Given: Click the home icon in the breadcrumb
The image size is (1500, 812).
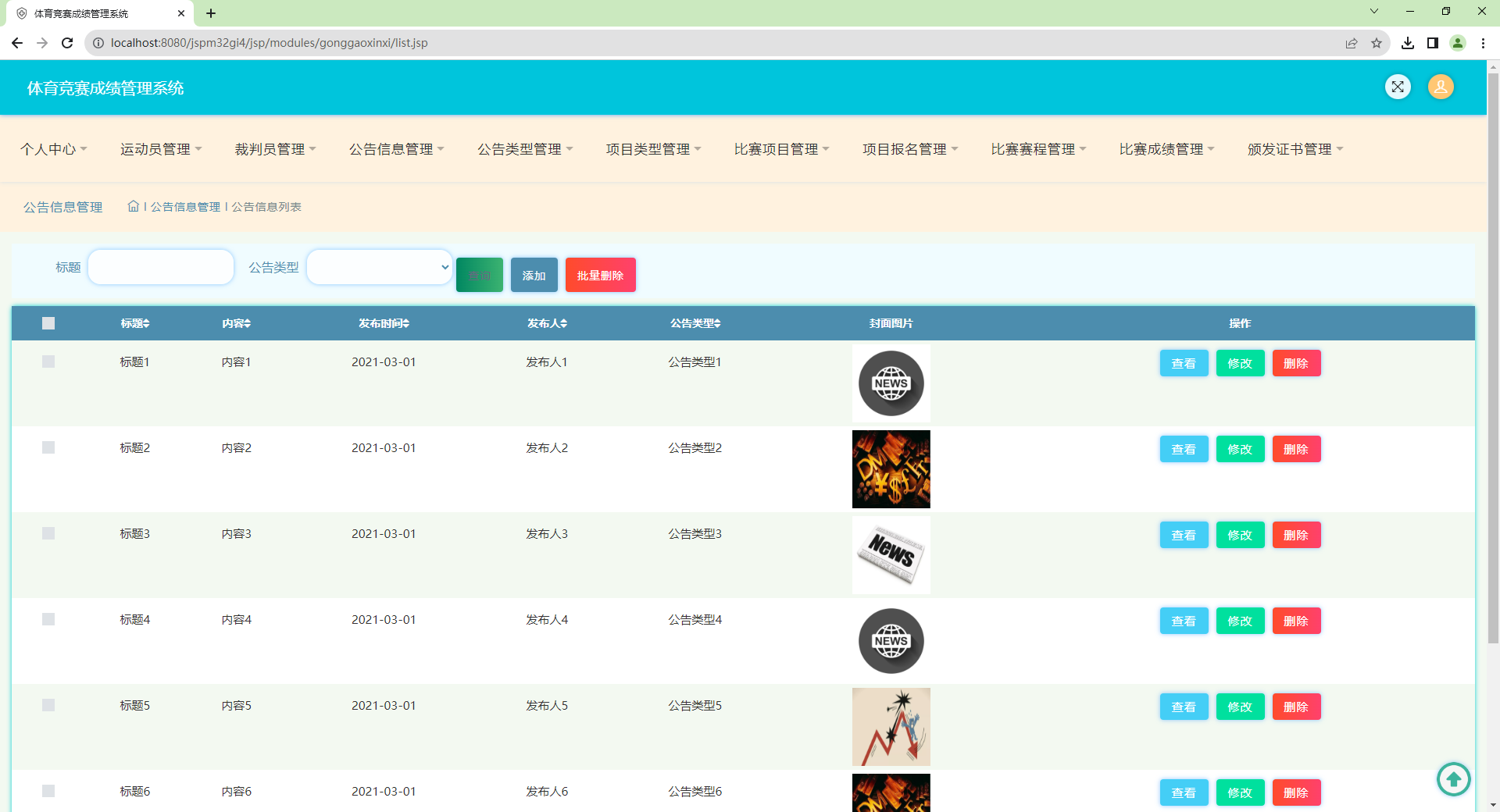Looking at the screenshot, I should coord(134,206).
